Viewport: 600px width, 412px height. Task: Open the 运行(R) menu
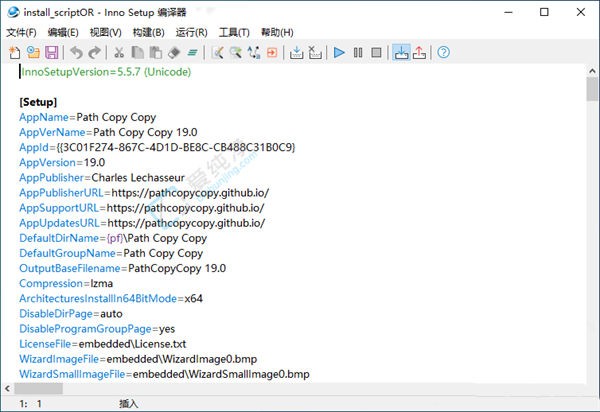point(191,33)
